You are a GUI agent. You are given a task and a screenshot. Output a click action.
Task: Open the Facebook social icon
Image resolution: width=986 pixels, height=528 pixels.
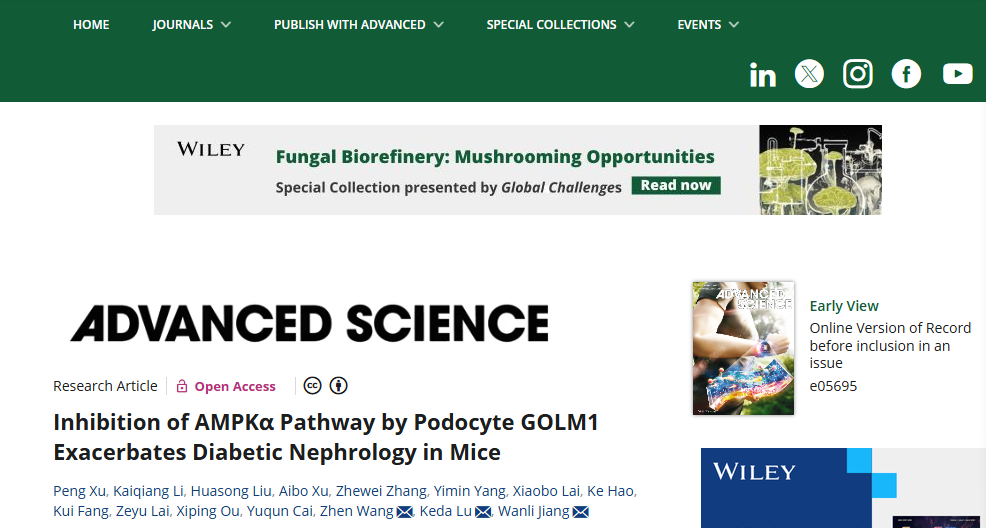[906, 74]
